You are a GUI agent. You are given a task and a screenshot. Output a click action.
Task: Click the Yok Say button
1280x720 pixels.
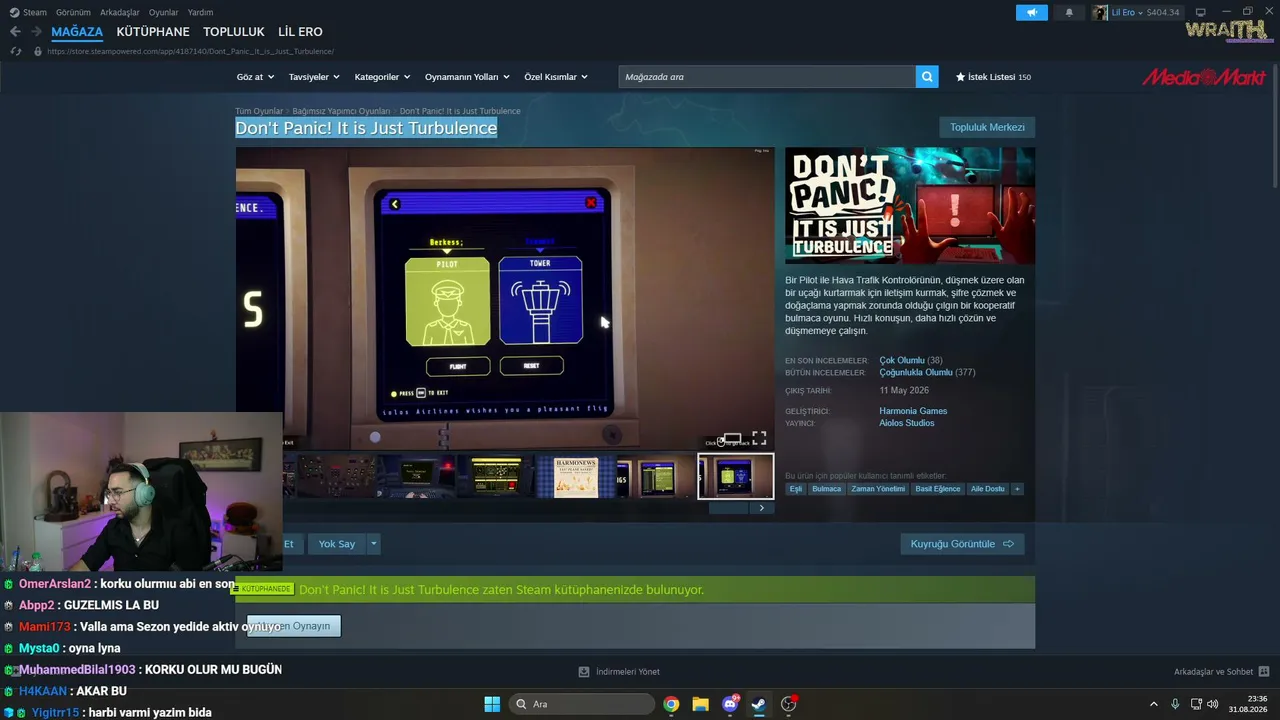coord(337,544)
